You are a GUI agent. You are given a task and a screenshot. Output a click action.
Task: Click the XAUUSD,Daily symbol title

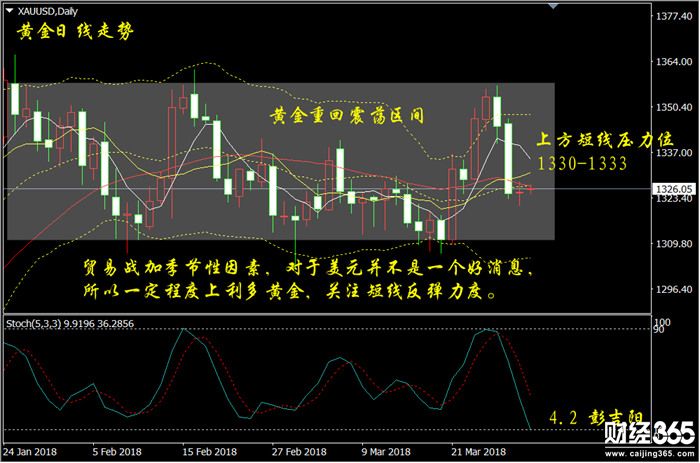tap(48, 11)
